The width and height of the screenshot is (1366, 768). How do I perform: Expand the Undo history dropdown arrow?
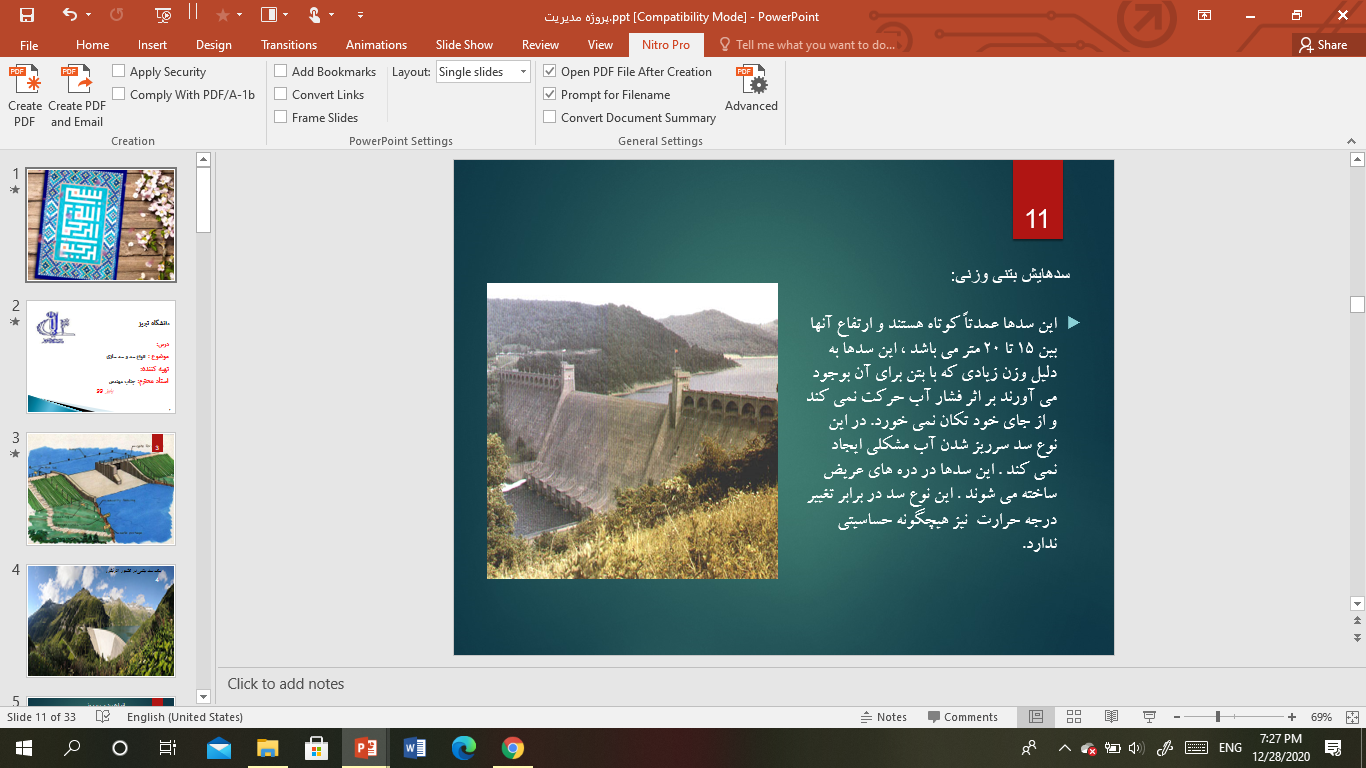pos(89,15)
